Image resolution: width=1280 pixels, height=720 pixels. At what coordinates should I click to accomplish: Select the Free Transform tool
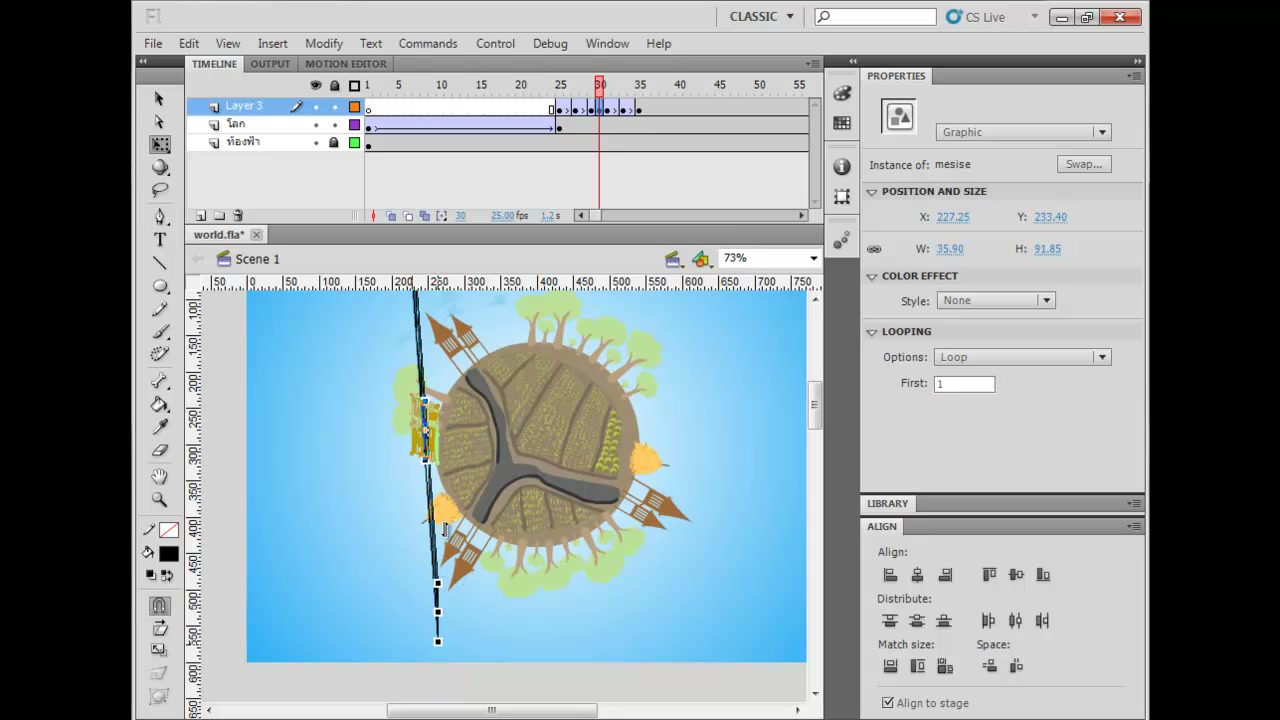(160, 145)
